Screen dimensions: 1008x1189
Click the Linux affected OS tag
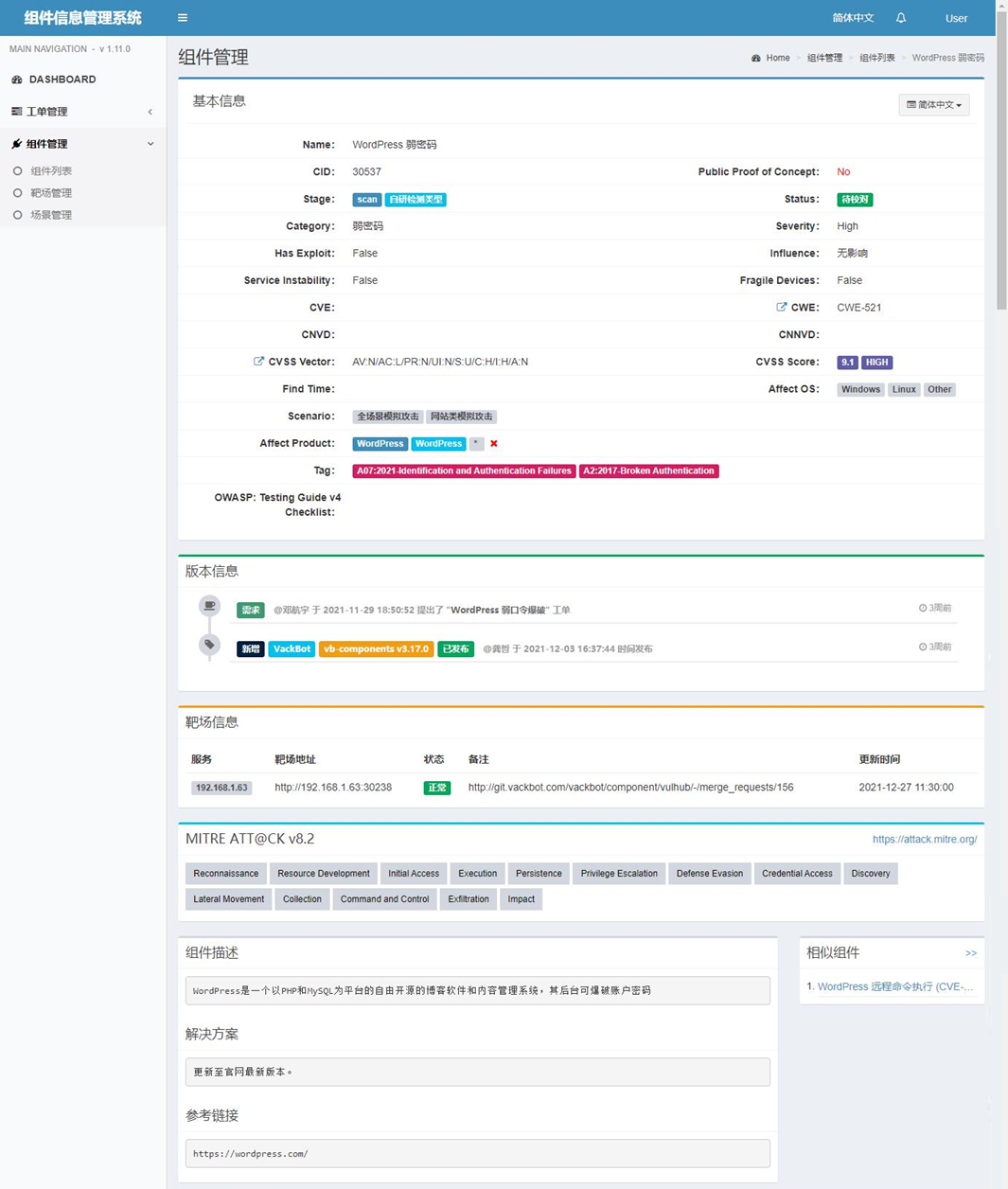904,390
